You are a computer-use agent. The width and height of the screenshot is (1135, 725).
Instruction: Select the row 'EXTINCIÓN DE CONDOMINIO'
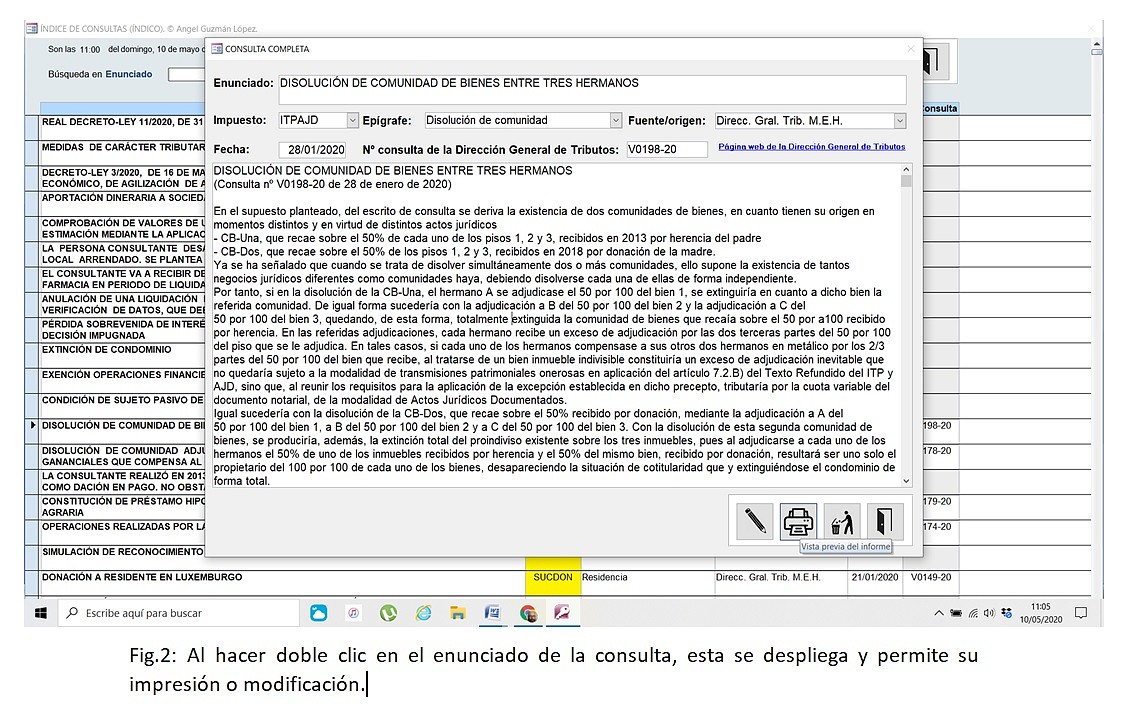tap(122, 355)
